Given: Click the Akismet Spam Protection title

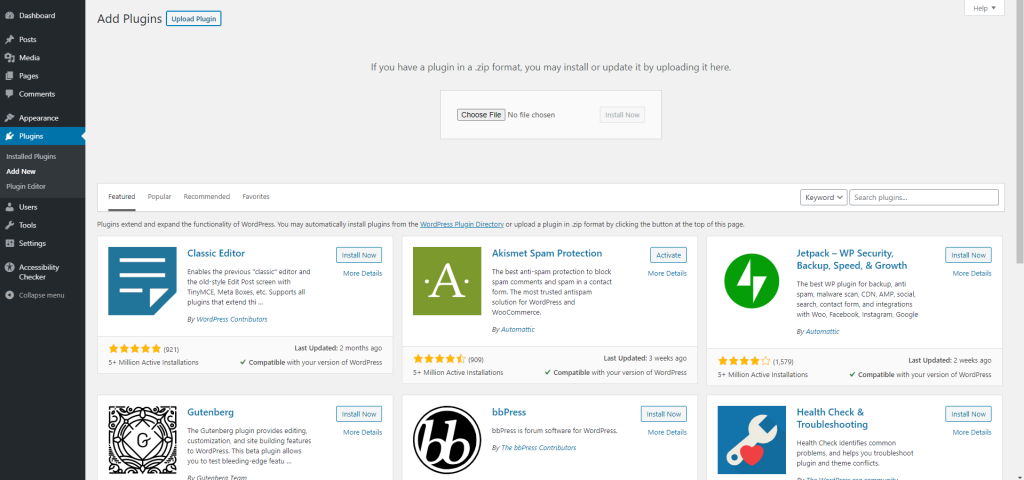Looking at the screenshot, I should (547, 253).
